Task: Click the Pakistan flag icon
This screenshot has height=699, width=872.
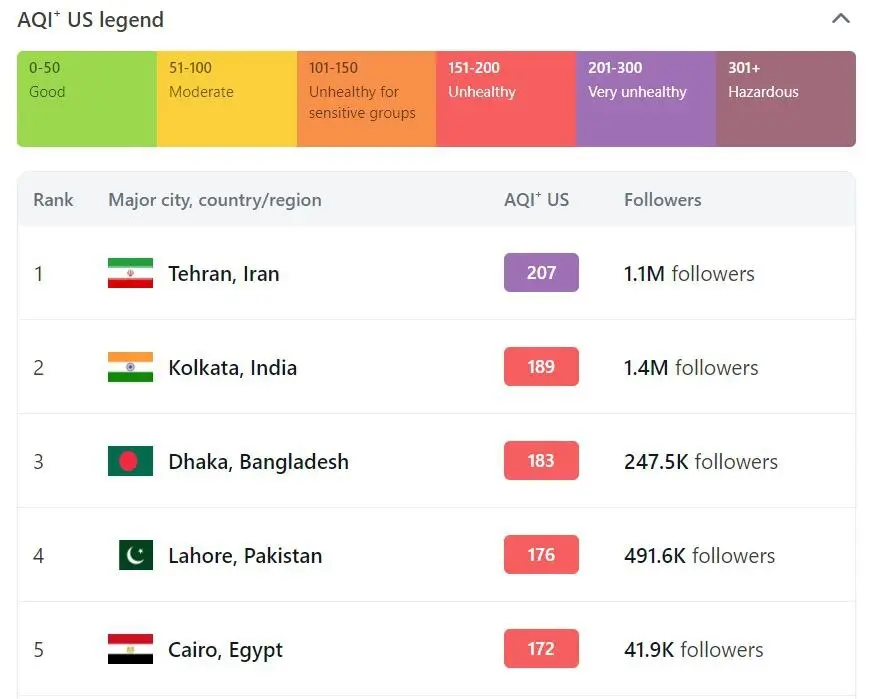Action: (135, 555)
